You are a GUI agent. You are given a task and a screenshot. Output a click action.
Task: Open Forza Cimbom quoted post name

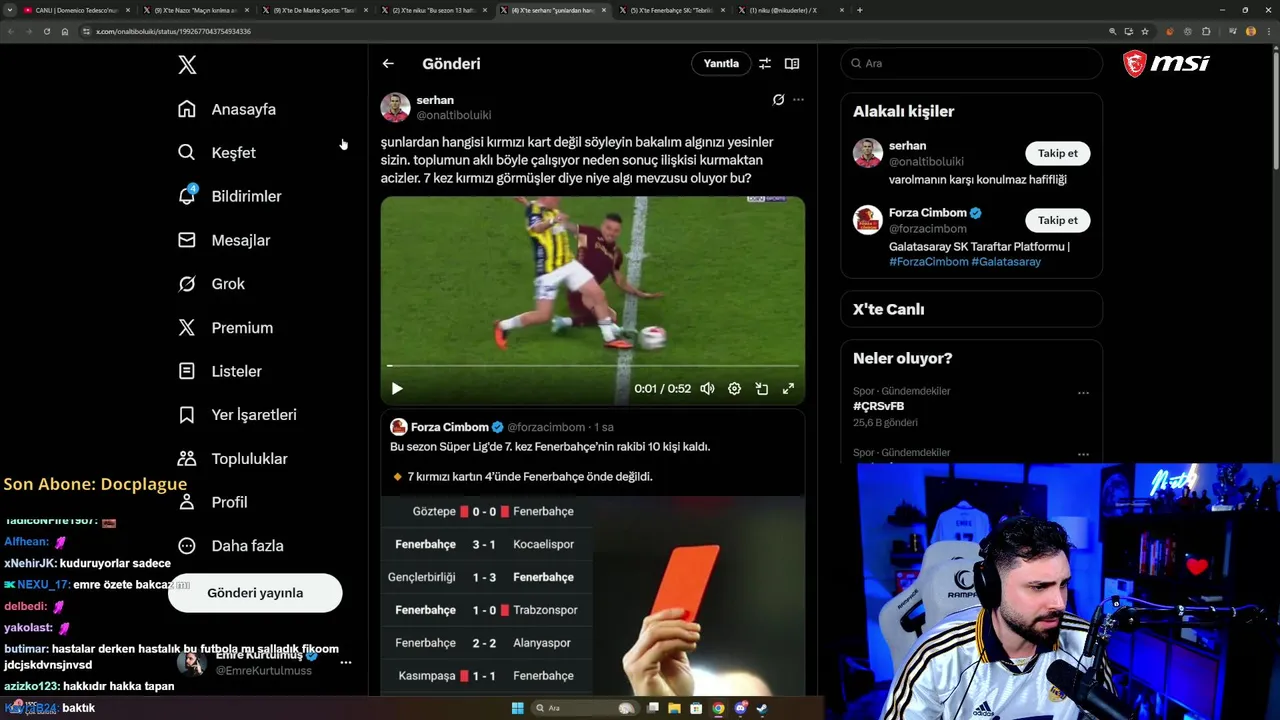tap(450, 427)
